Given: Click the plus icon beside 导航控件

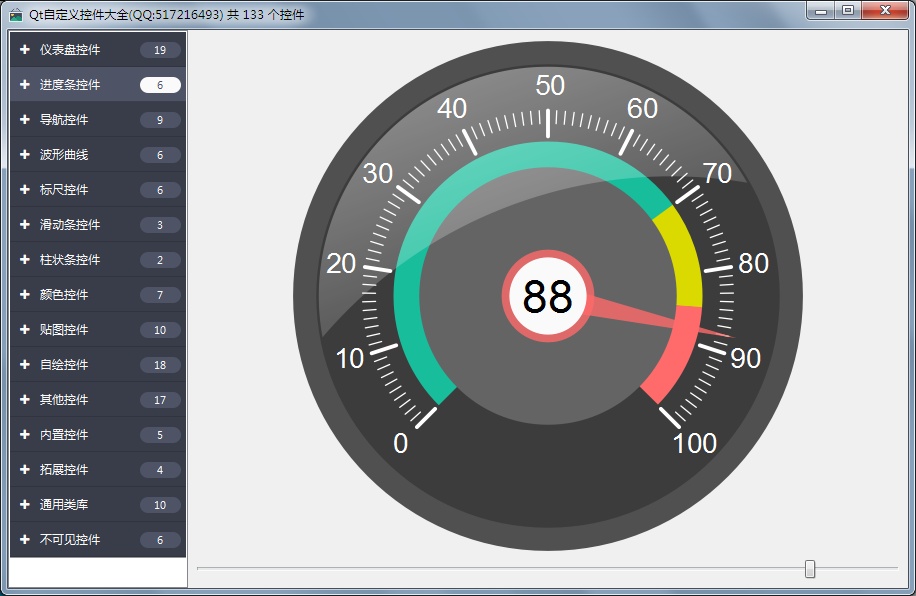Looking at the screenshot, I should 25,120.
